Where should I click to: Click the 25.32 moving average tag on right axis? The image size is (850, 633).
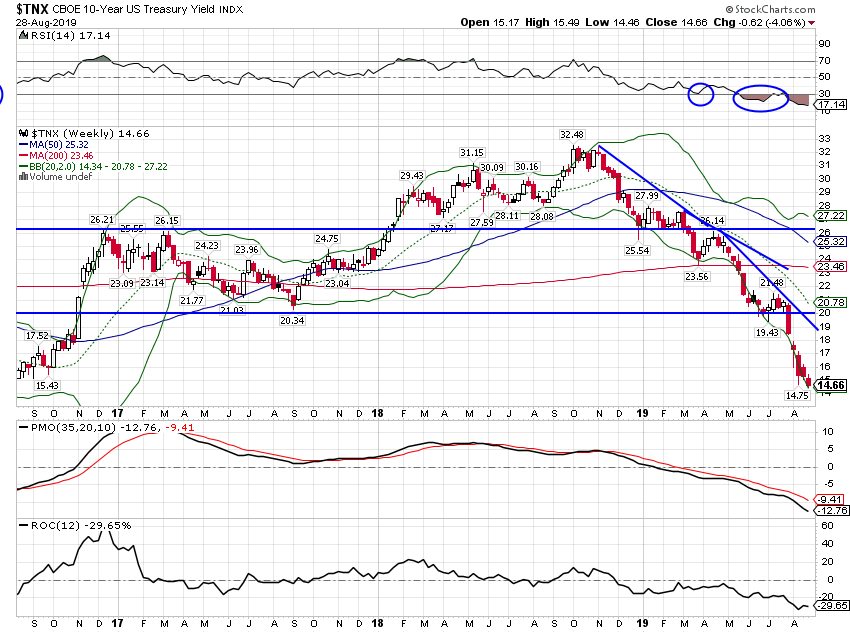click(831, 242)
